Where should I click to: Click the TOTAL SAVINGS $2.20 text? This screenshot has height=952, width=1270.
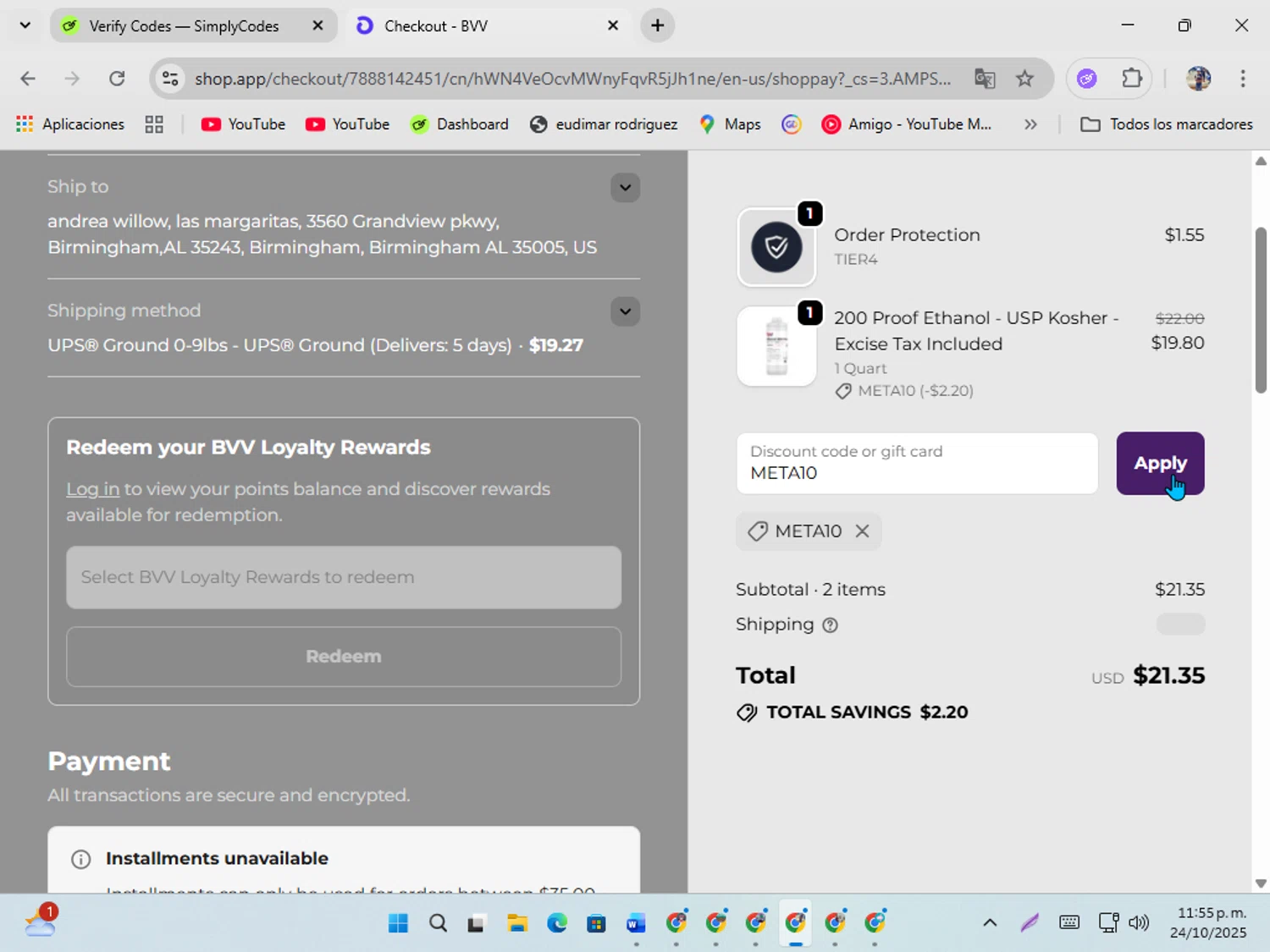tap(867, 713)
